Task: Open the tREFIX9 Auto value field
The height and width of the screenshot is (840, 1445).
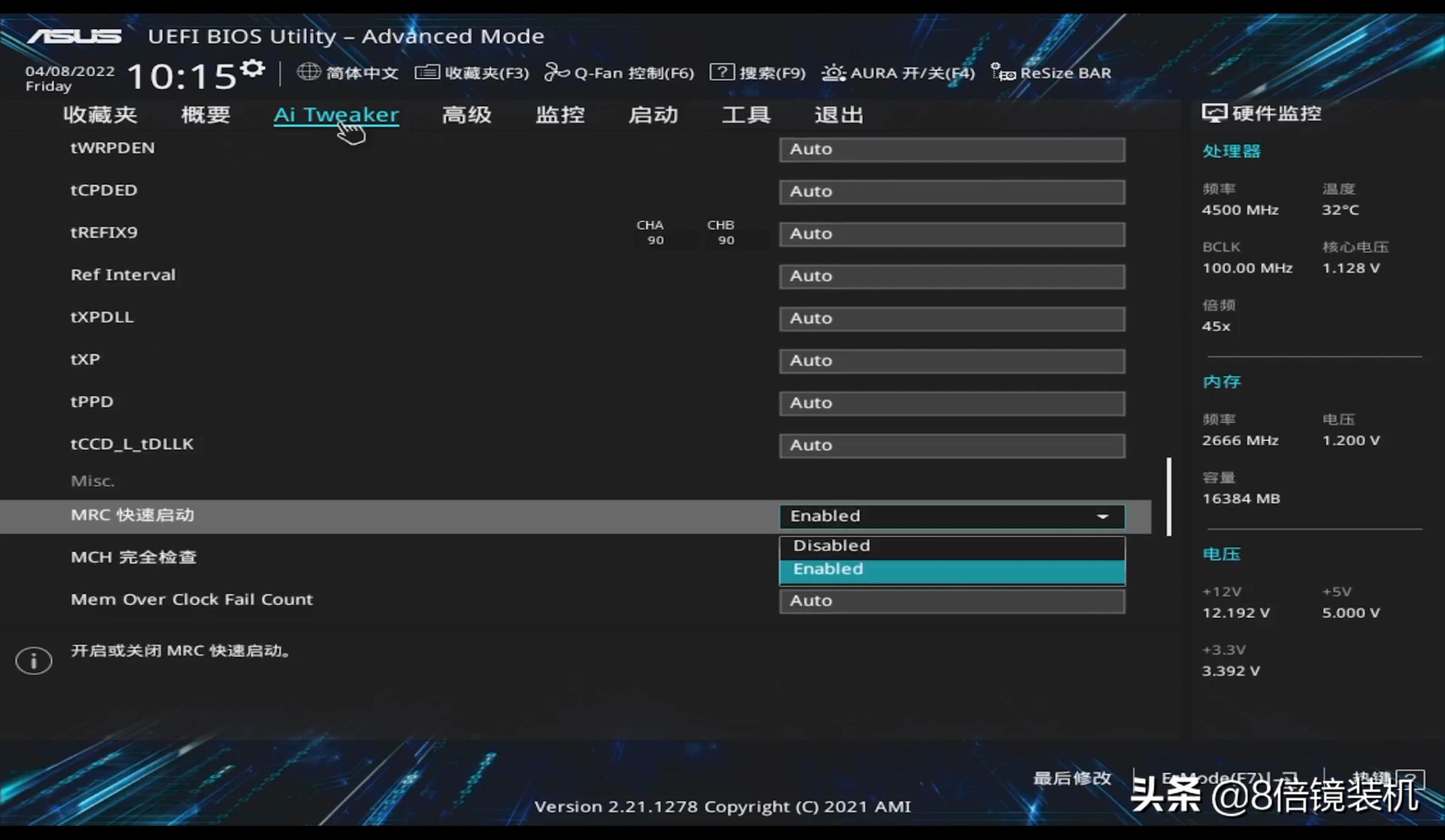Action: tap(951, 234)
